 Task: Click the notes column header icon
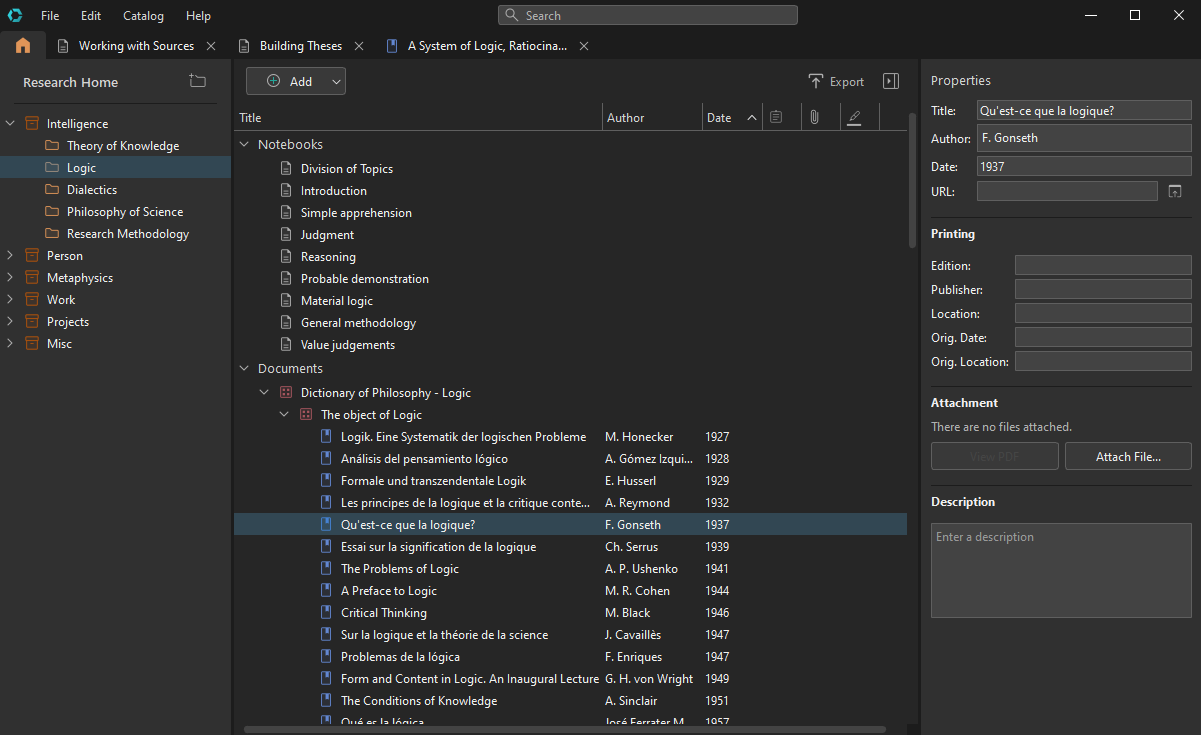pos(776,118)
